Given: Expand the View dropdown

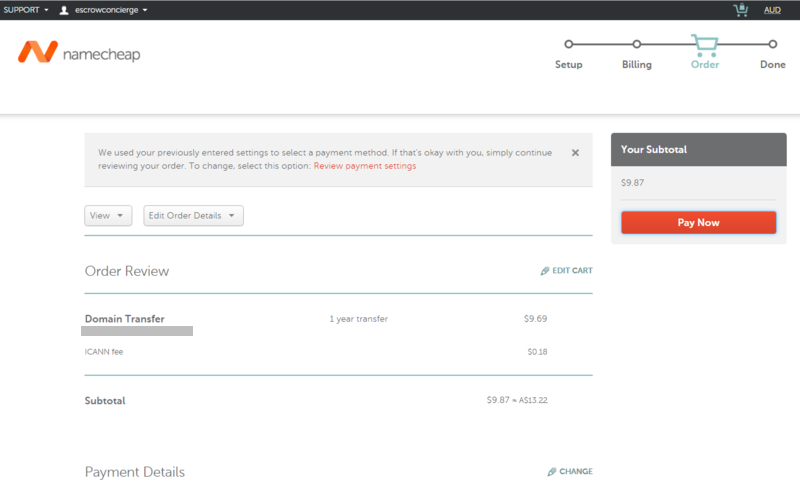Looking at the screenshot, I should 108,216.
